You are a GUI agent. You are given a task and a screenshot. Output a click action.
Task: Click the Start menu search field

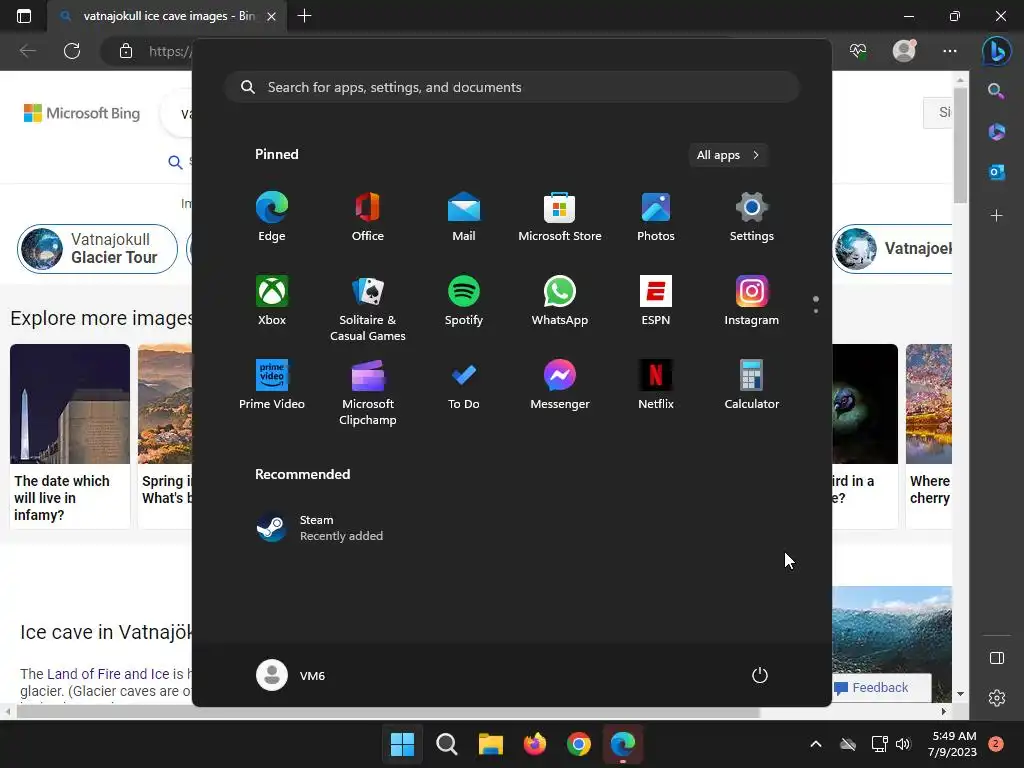[x=512, y=87]
